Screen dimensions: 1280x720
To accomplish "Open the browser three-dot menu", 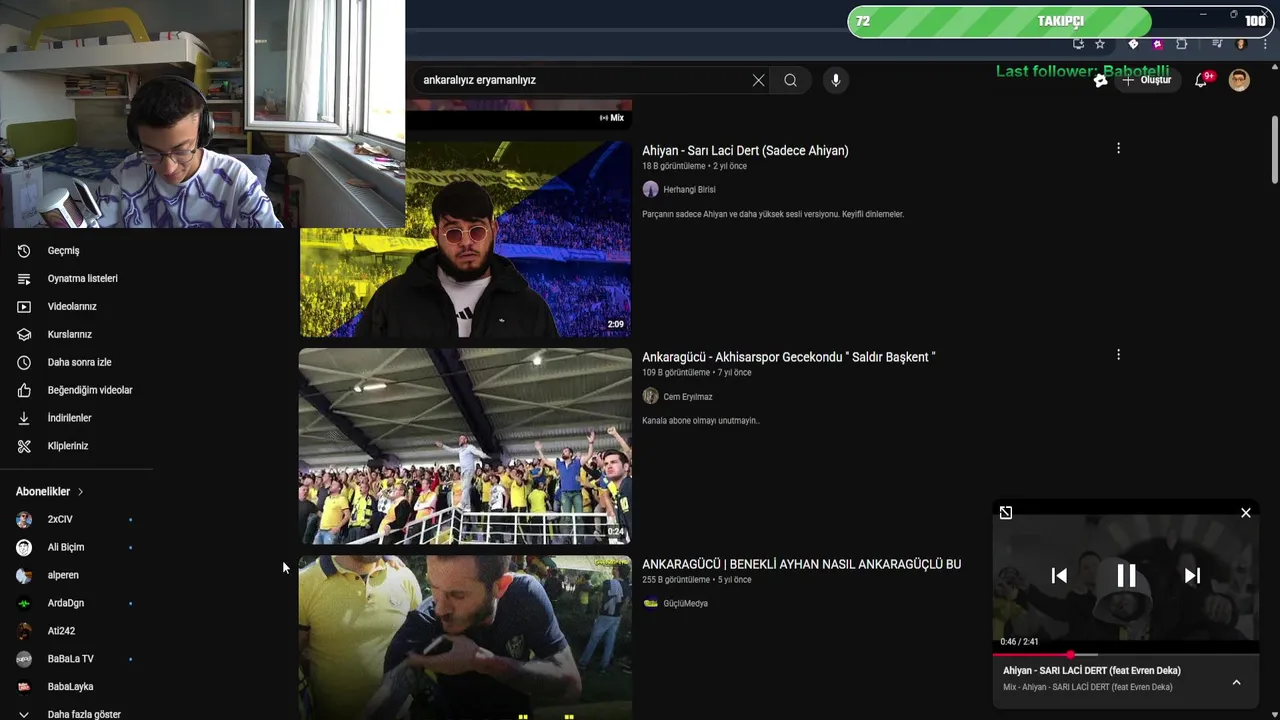I will [1265, 44].
